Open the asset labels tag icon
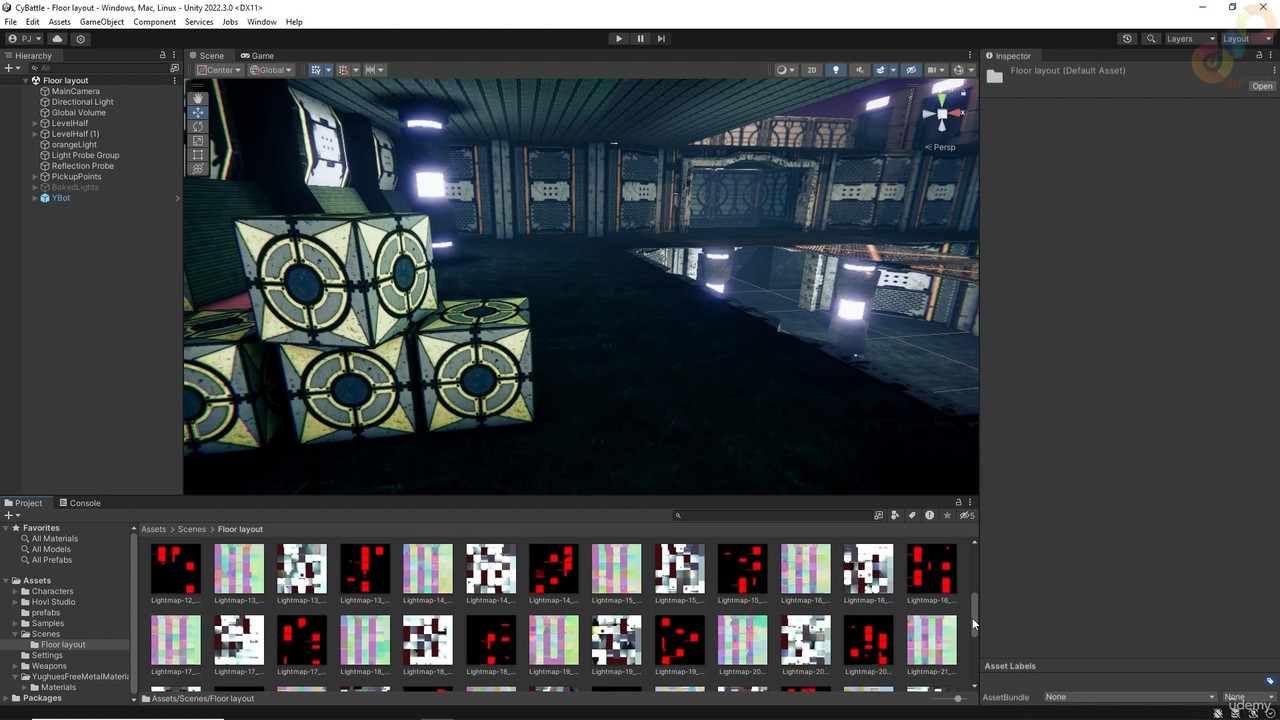The image size is (1280, 720). [x=1270, y=681]
